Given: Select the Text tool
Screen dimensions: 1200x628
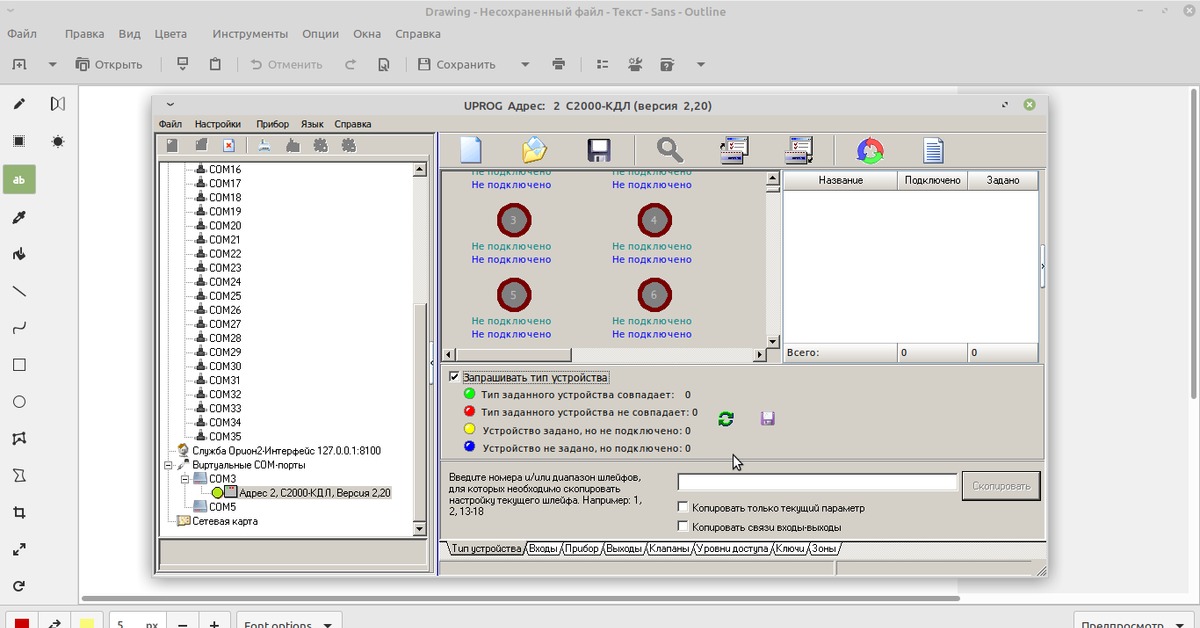Looking at the screenshot, I should 19,179.
